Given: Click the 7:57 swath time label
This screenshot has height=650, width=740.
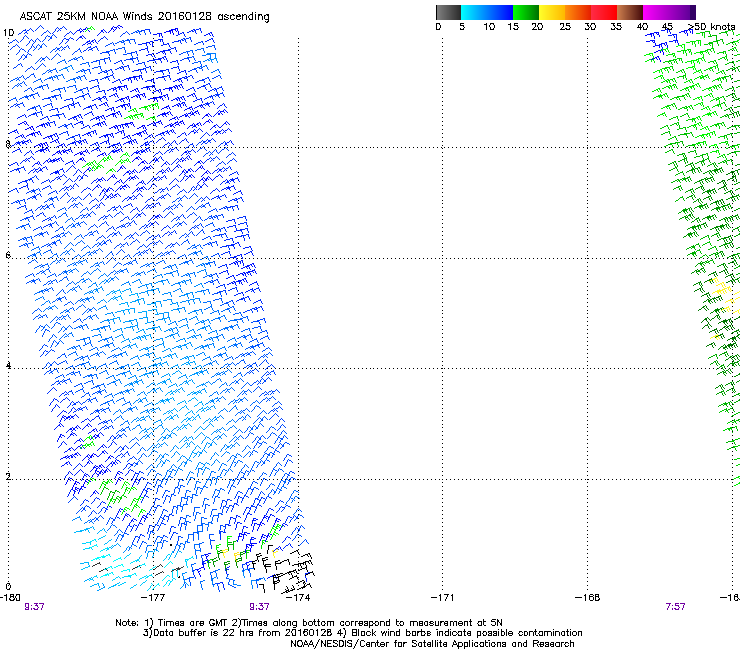Looking at the screenshot, I should [x=675, y=607].
